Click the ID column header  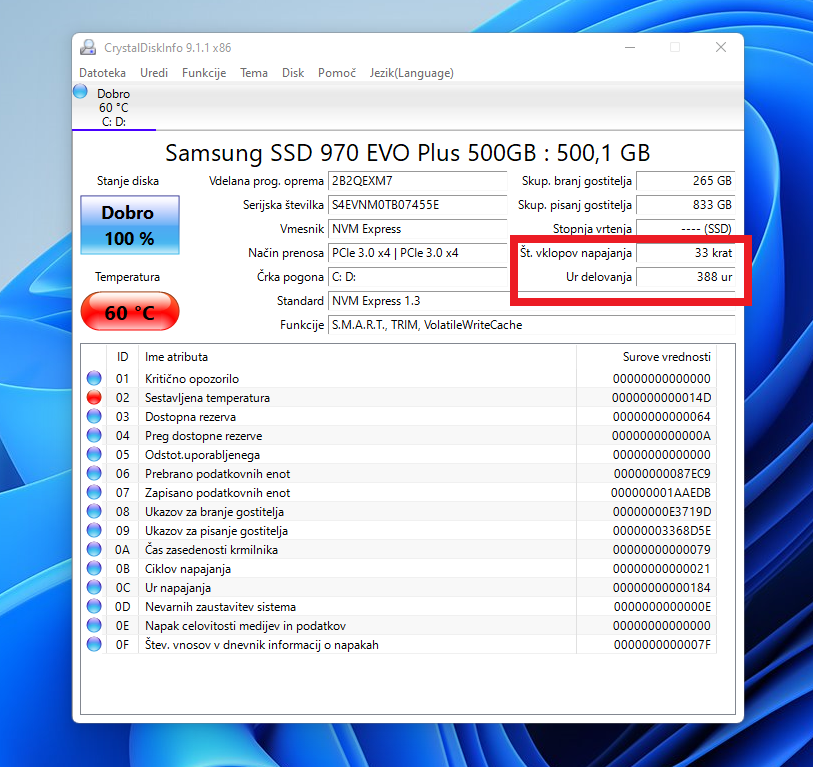coord(122,357)
